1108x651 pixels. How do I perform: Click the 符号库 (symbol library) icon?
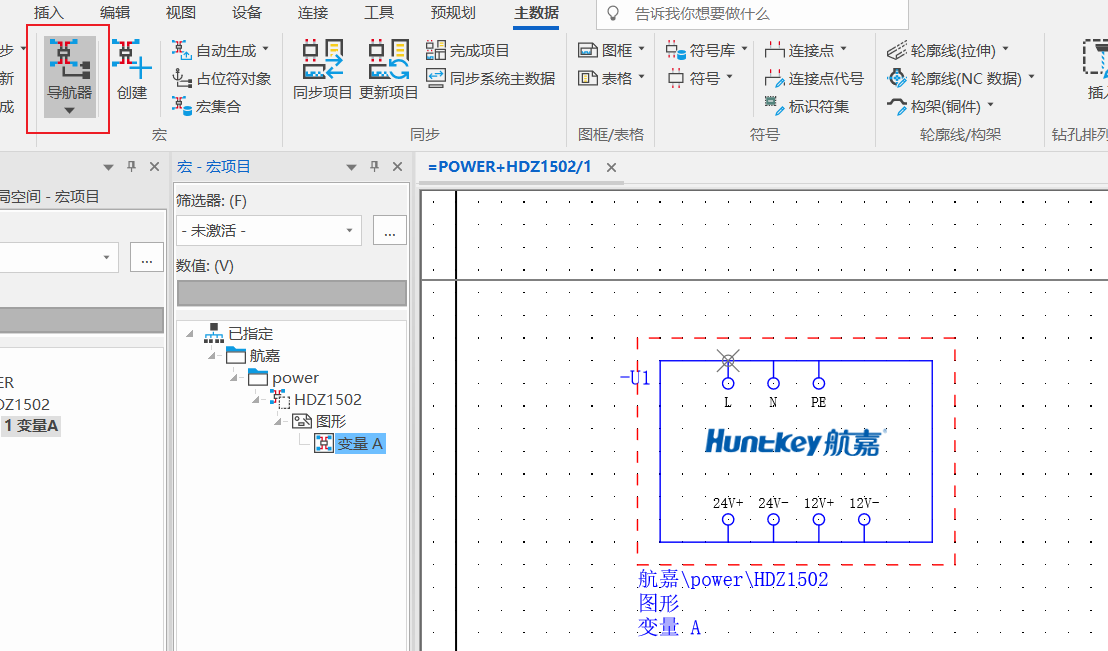pyautogui.click(x=676, y=50)
